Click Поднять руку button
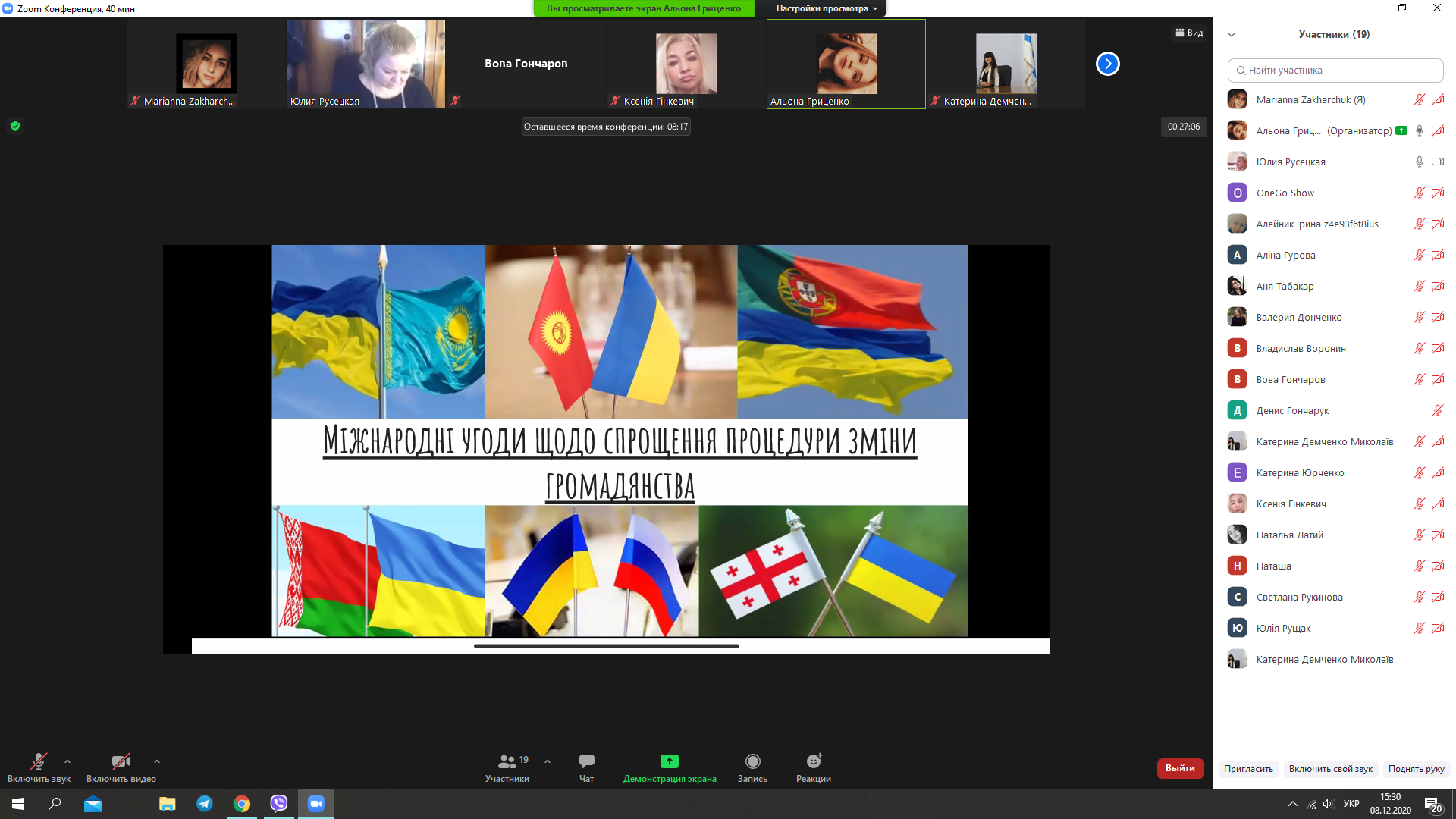 1416,769
